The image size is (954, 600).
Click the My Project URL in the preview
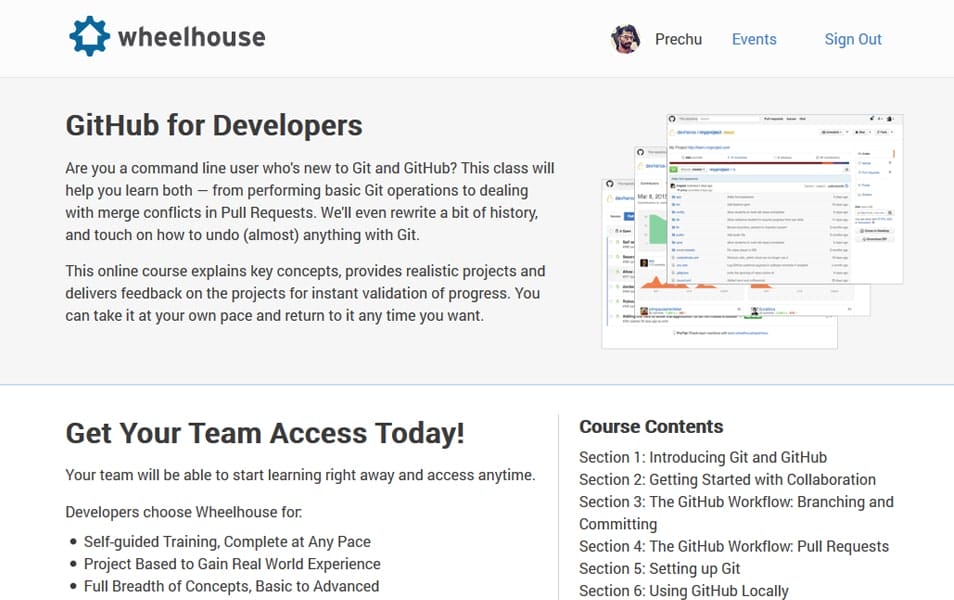(708, 147)
